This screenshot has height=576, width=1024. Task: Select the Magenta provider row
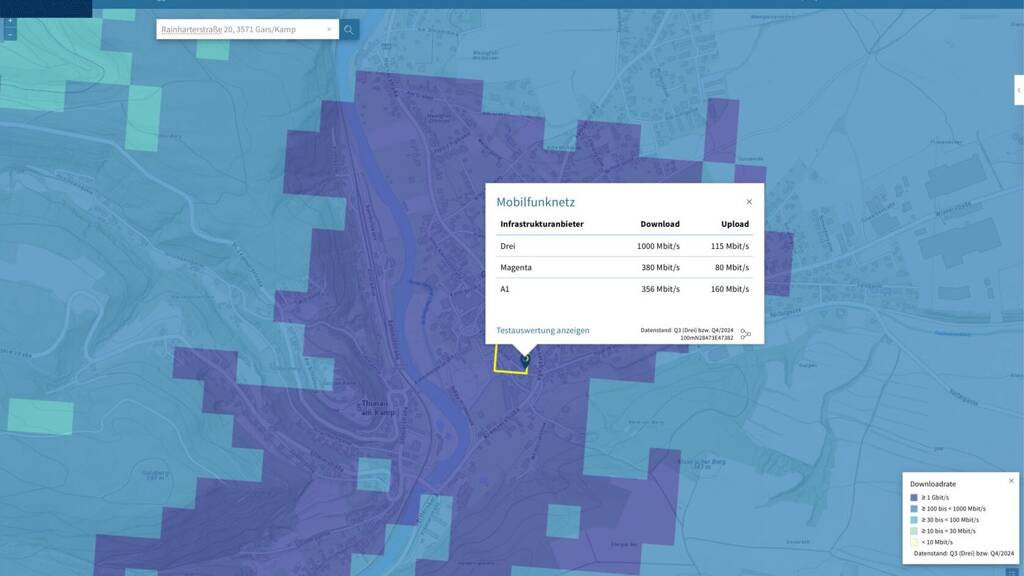625,268
